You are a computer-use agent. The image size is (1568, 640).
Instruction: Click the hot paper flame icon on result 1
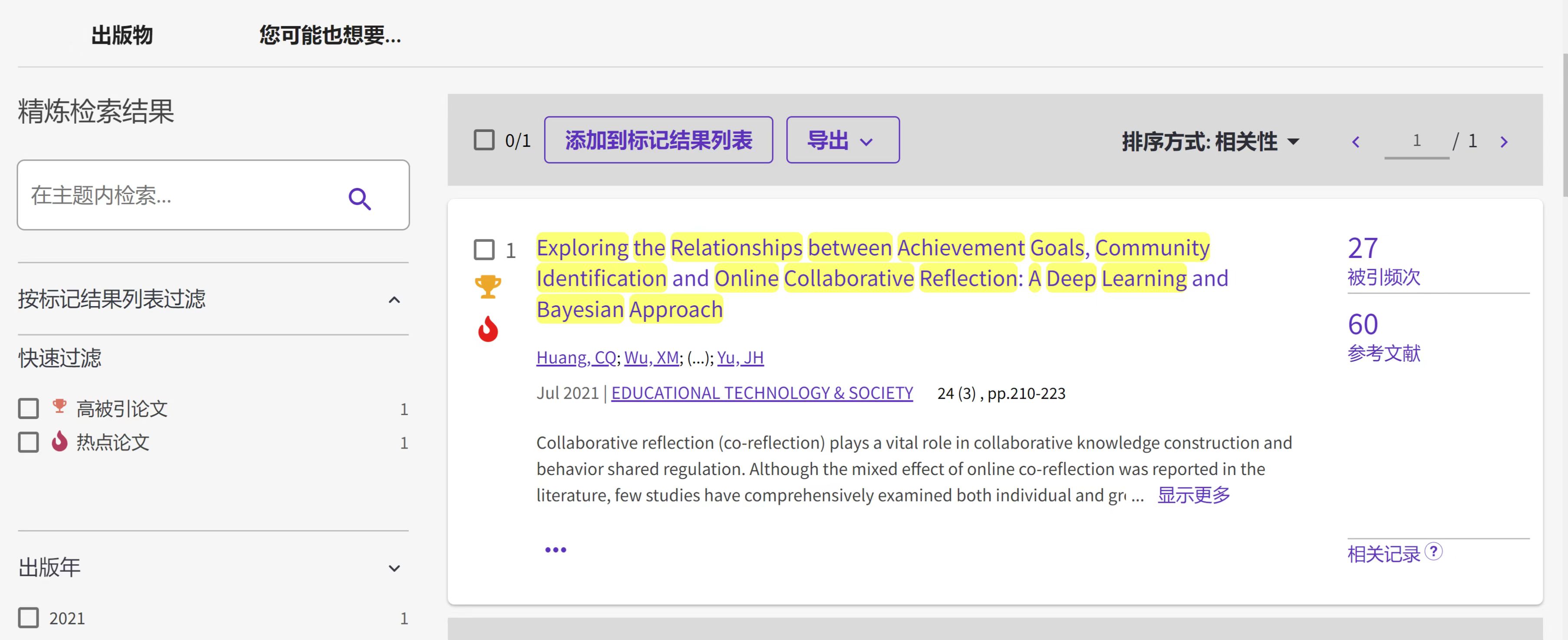tap(488, 329)
